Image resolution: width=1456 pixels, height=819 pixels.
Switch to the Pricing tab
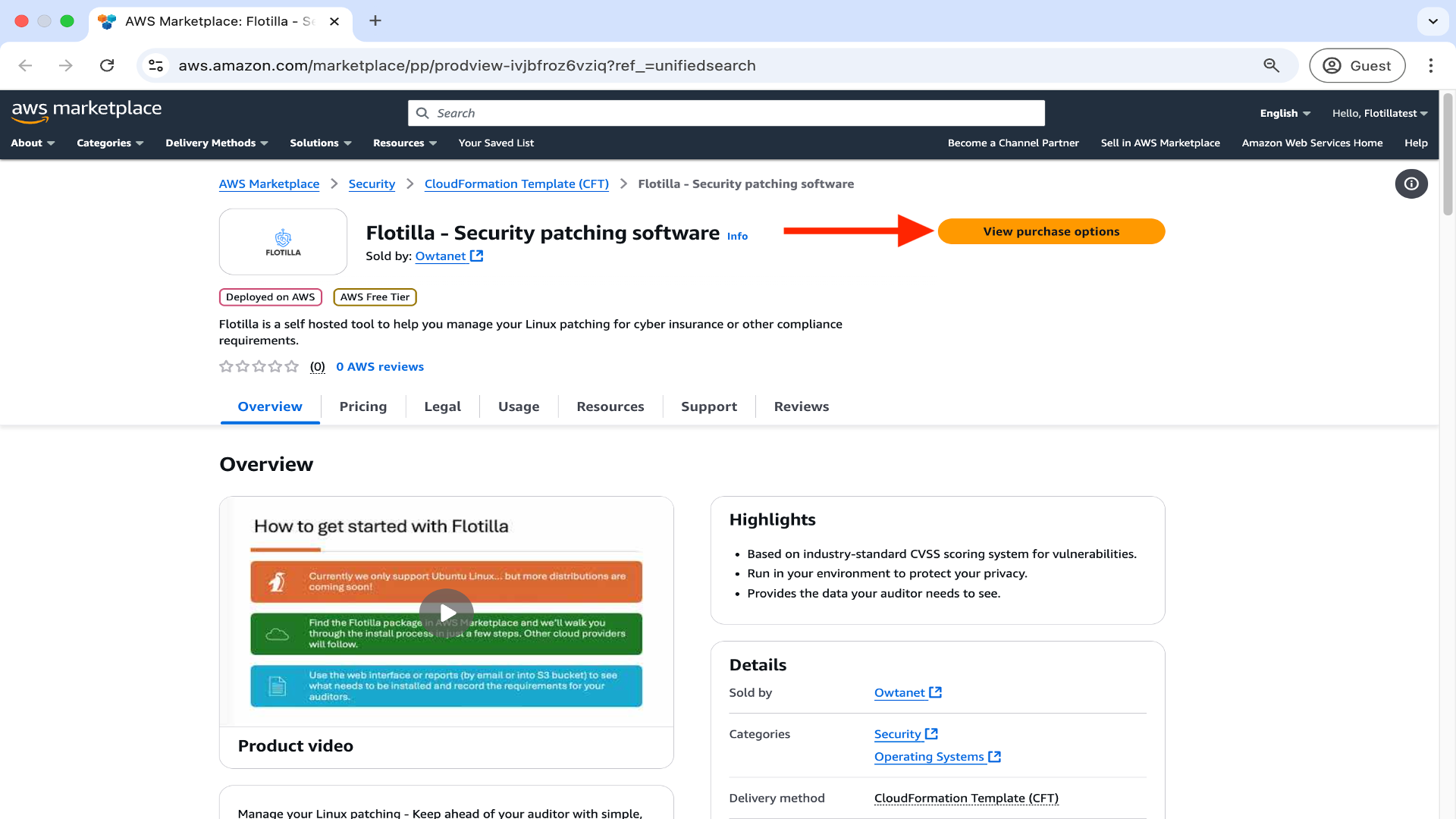[363, 406]
